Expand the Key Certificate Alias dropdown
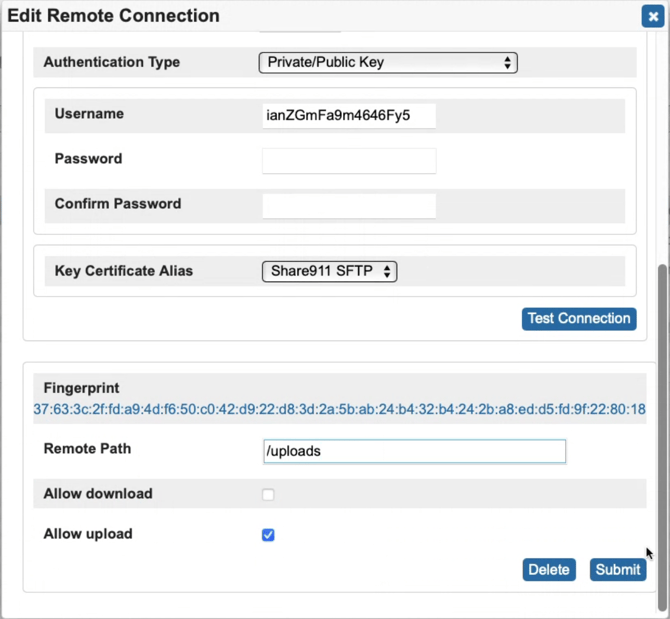The height and width of the screenshot is (619, 670). click(x=329, y=271)
